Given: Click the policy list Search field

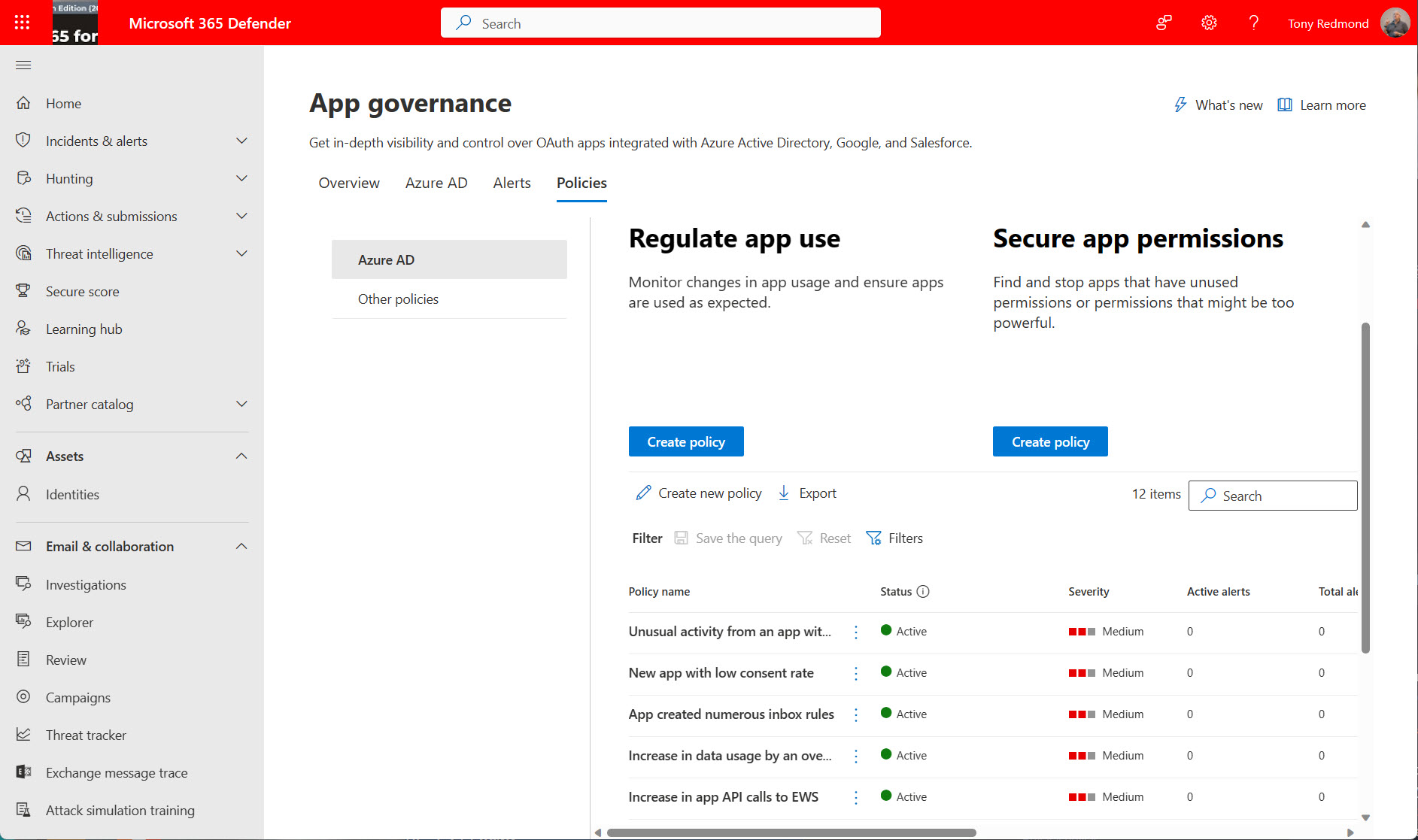Looking at the screenshot, I should 1273,496.
